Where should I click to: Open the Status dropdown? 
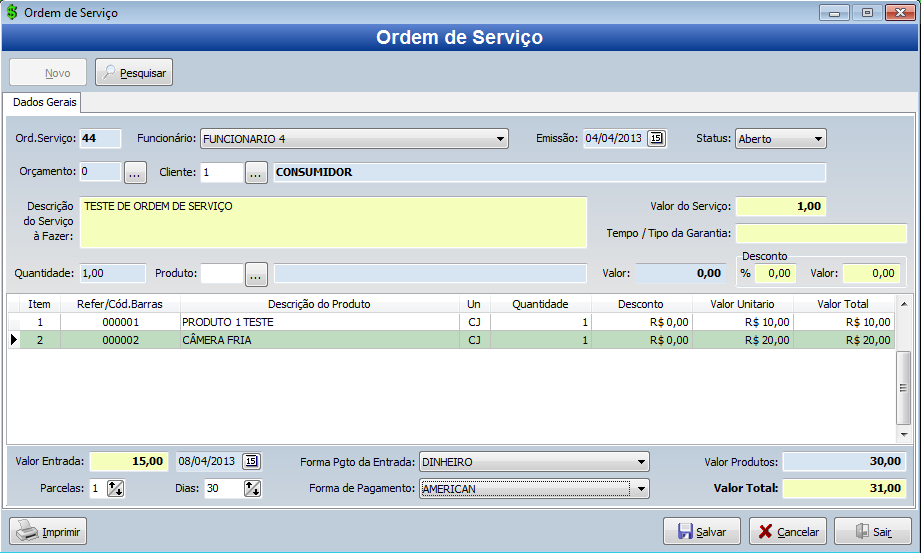[x=818, y=139]
